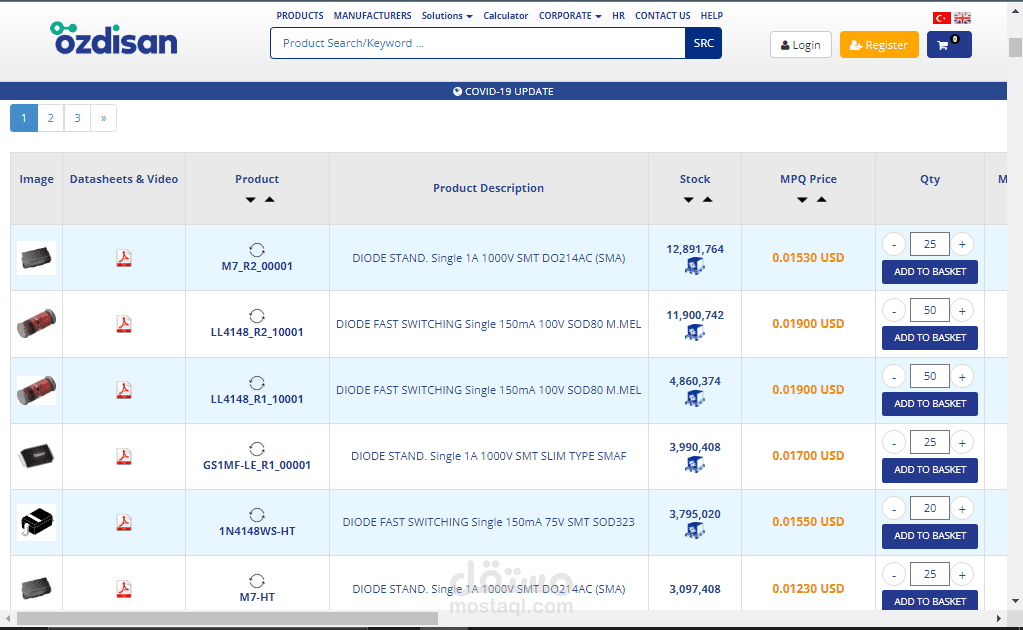Click stock forklift icon under 11,900,742
The width and height of the screenshot is (1023, 630).
[x=695, y=333]
